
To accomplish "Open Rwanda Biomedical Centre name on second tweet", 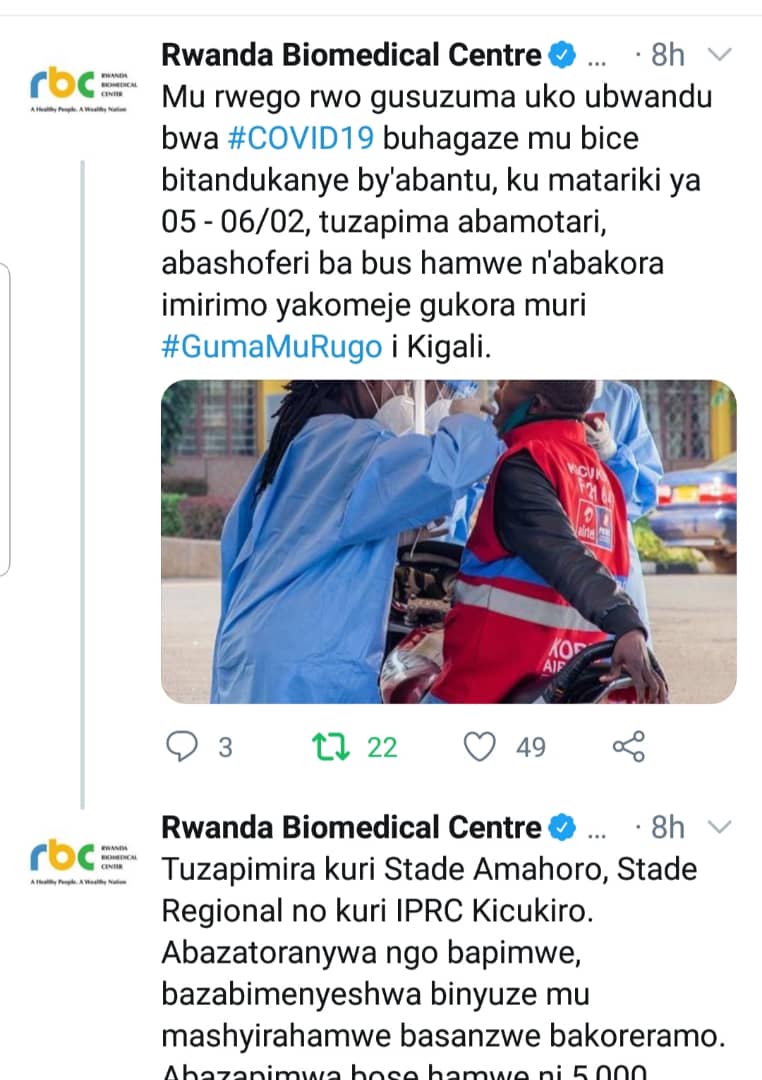I will pyautogui.click(x=351, y=828).
